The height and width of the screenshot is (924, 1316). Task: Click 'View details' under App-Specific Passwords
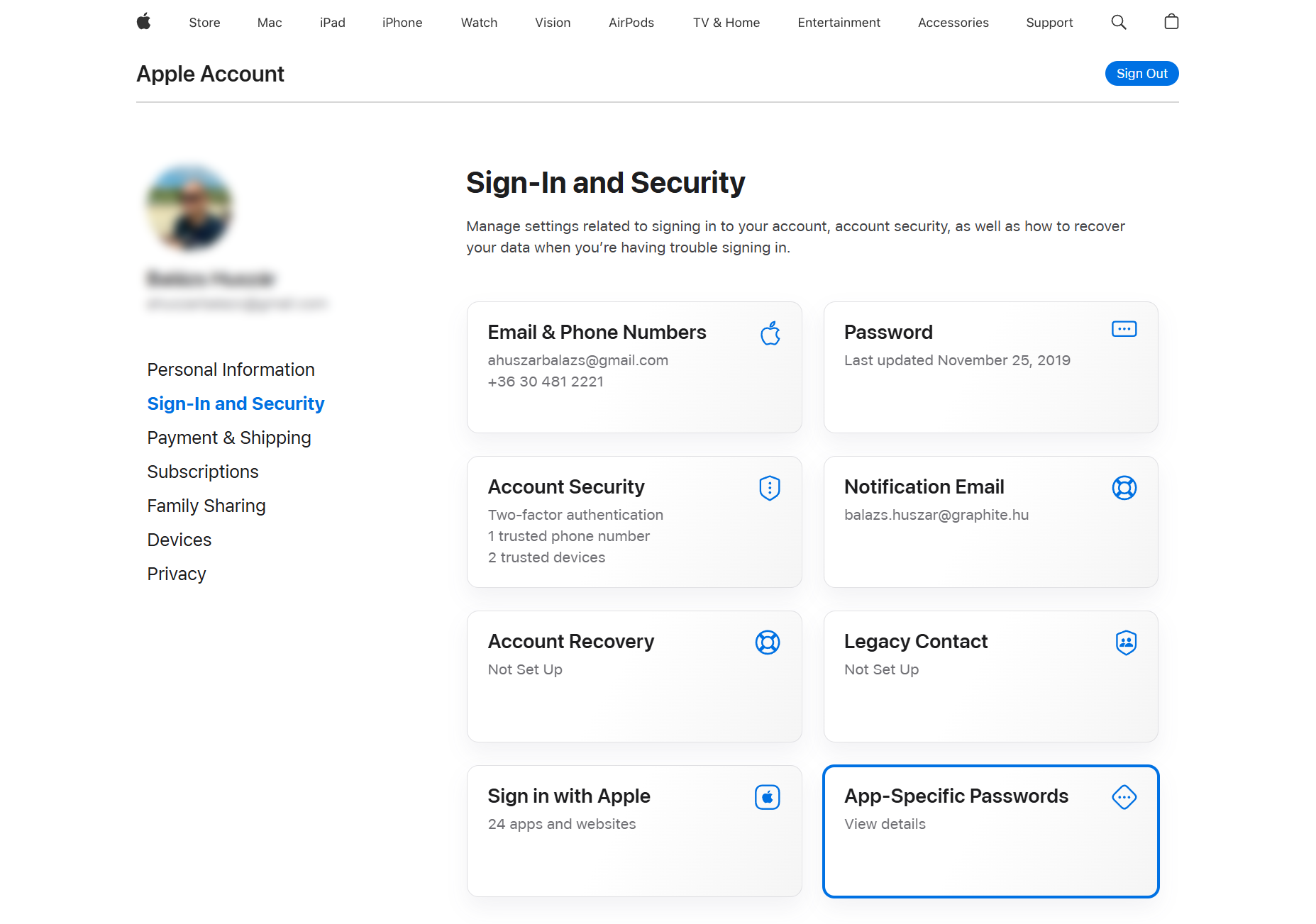(x=885, y=824)
